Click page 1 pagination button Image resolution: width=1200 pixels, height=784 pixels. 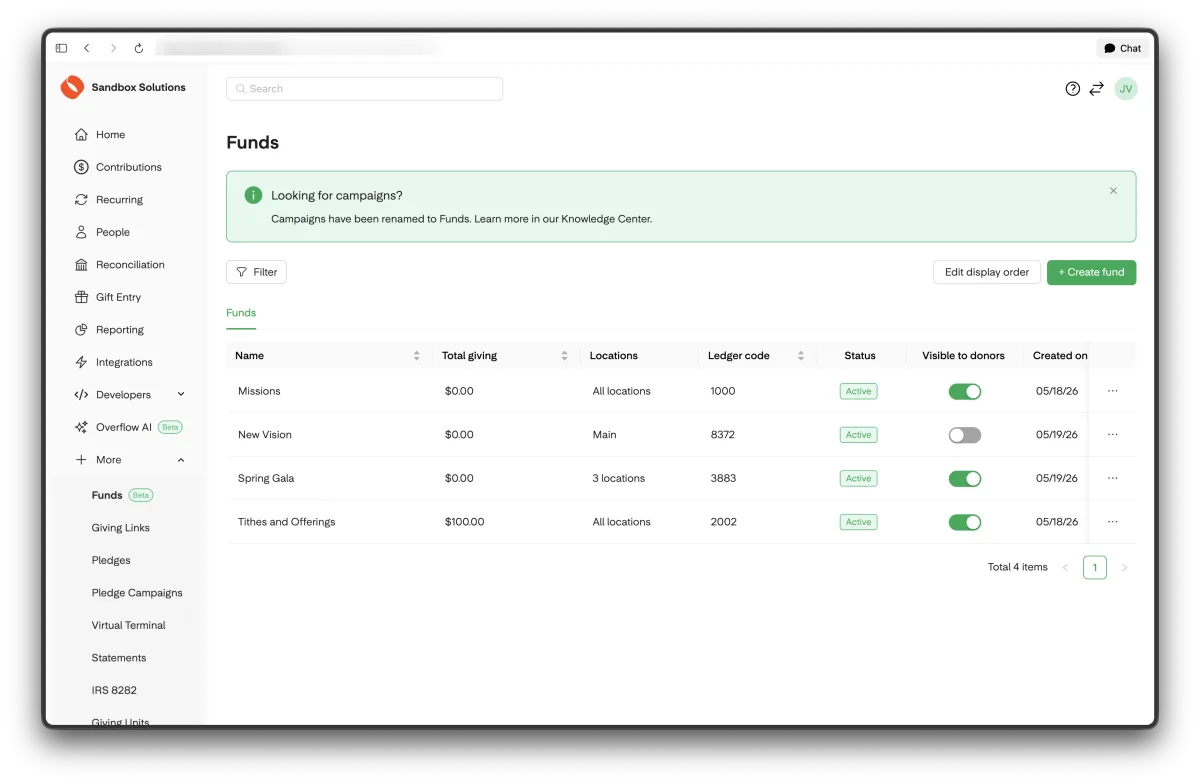tap(1095, 567)
